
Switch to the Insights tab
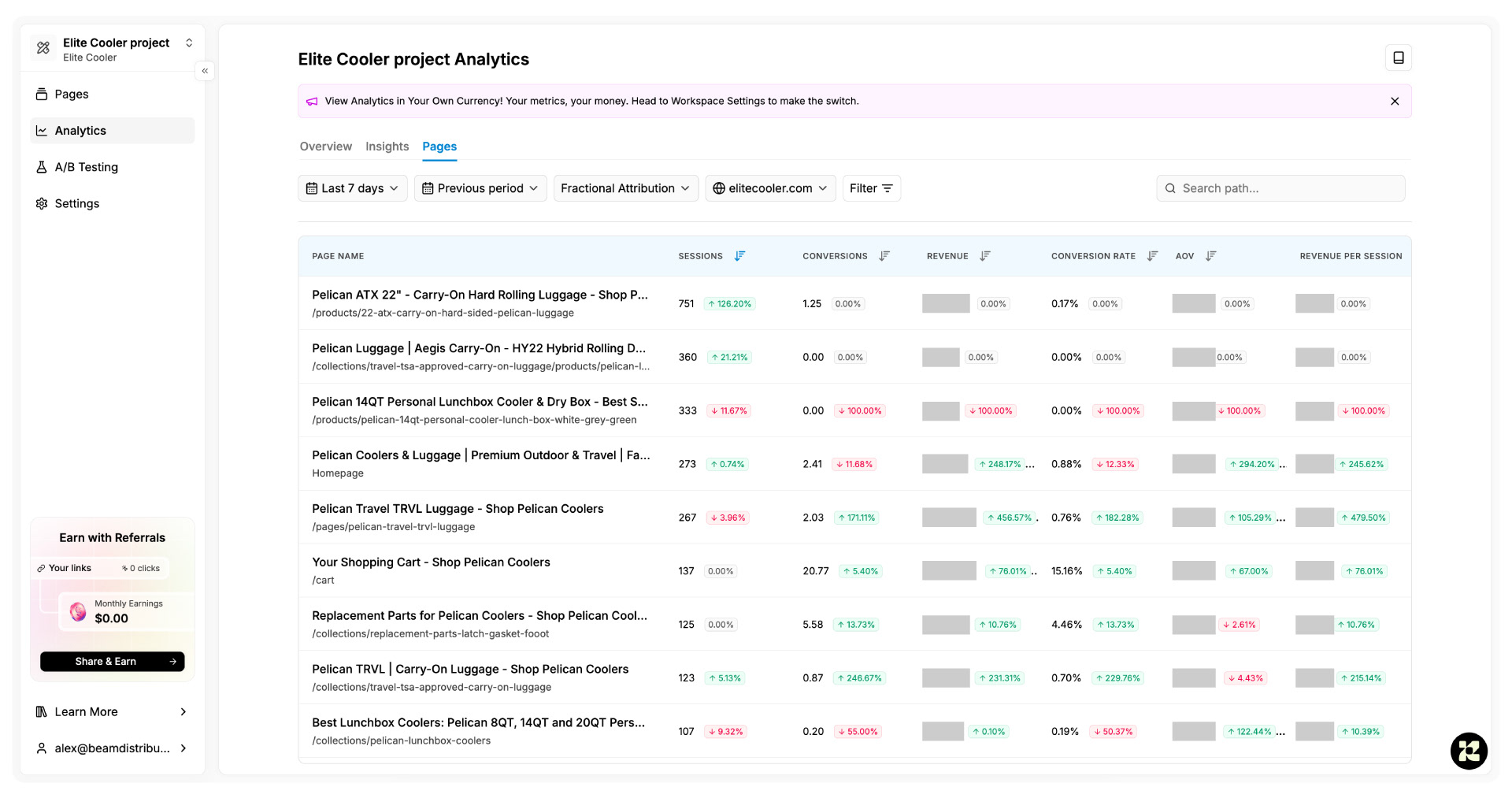[387, 147]
